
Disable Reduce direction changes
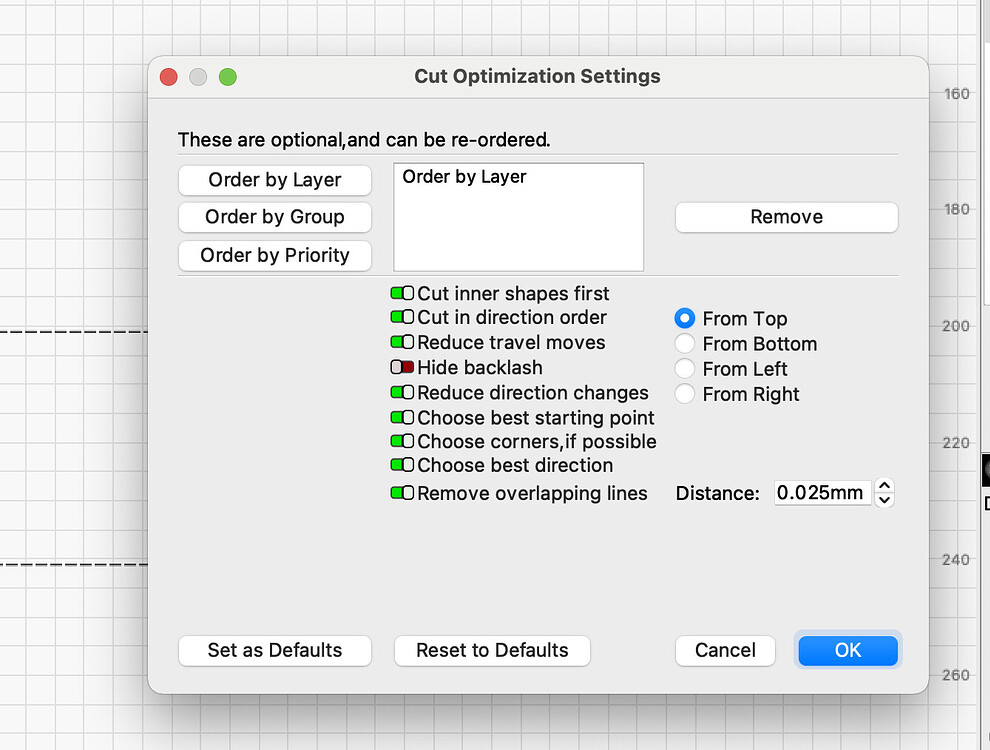[401, 392]
